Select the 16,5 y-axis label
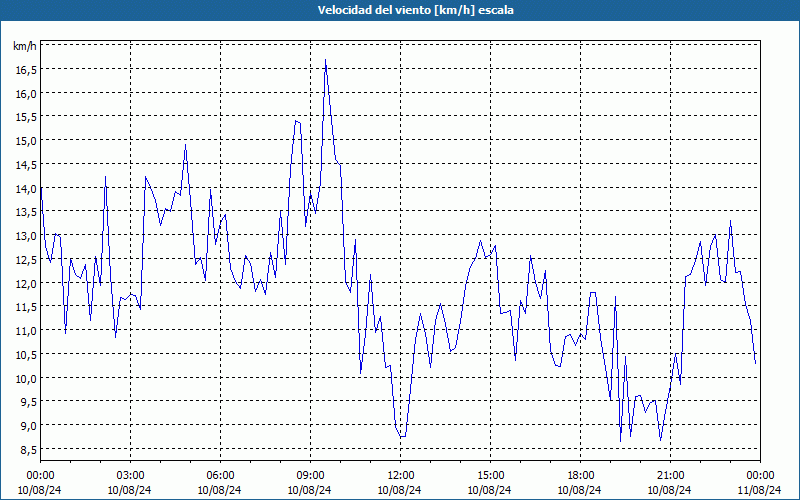 [x=26, y=70]
